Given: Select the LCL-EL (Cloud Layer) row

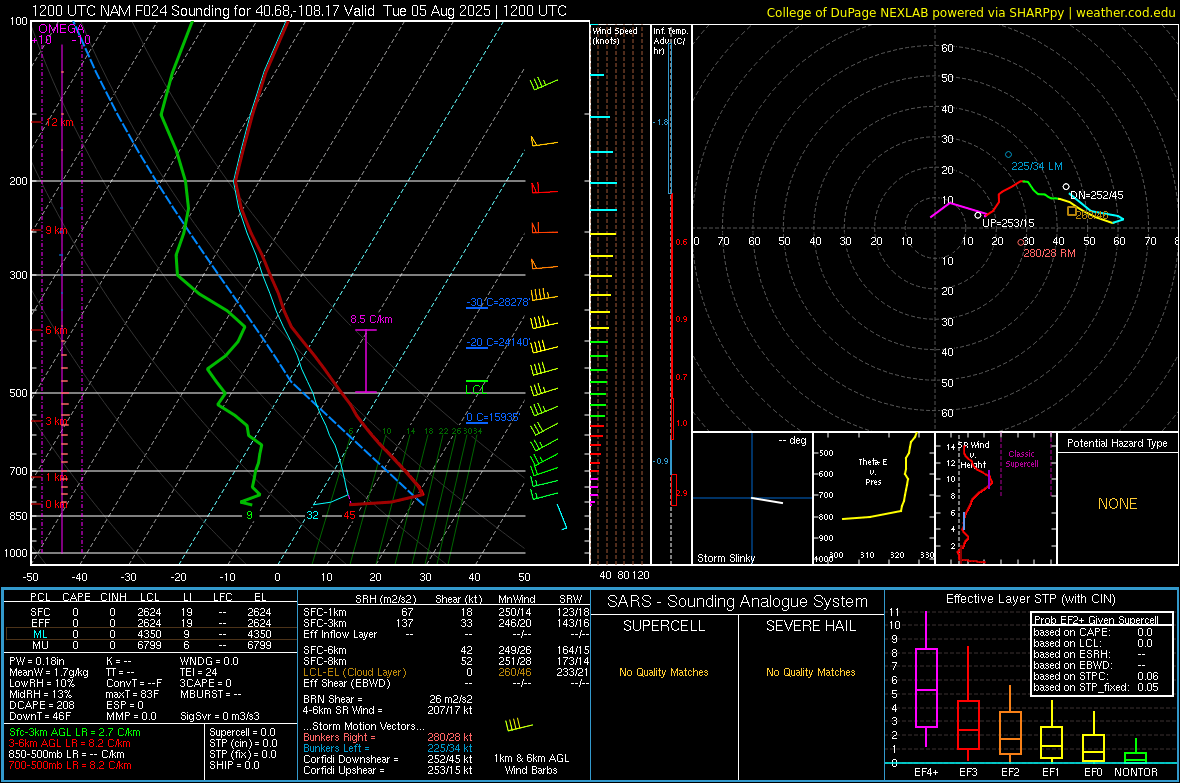Looking at the screenshot, I should pyautogui.click(x=446, y=672).
